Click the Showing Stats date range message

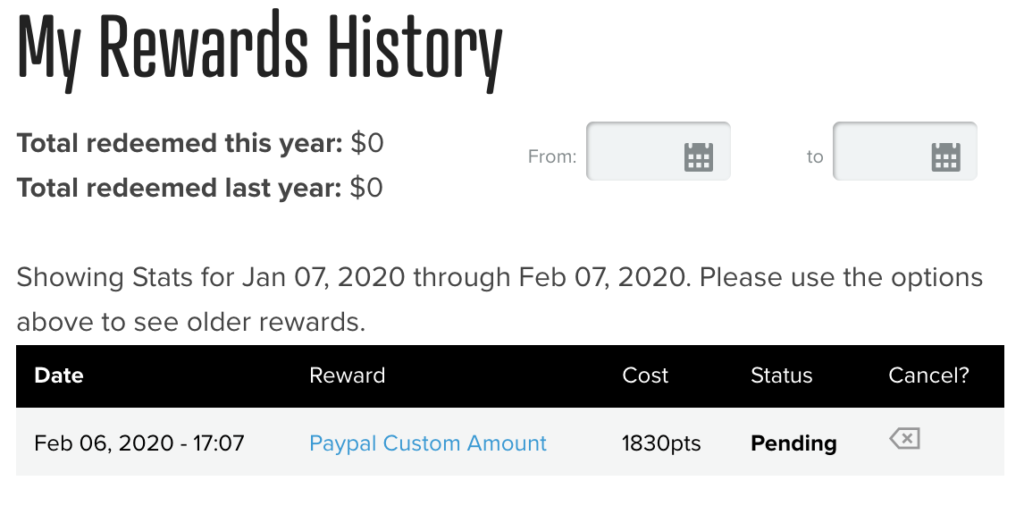tap(500, 300)
